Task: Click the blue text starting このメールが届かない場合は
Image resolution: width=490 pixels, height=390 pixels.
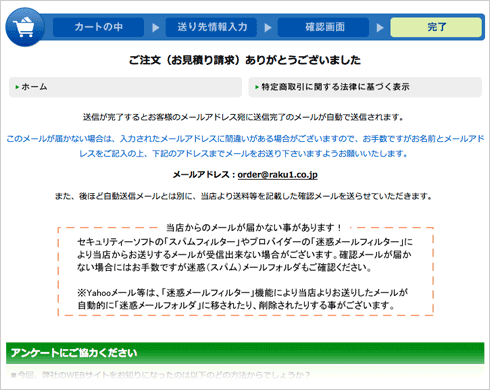Action: coord(245,146)
